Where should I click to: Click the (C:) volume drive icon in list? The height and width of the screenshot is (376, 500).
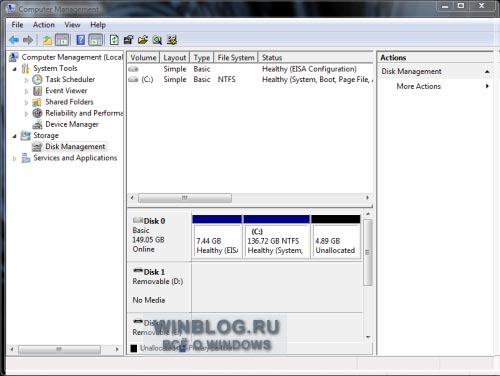[x=133, y=80]
